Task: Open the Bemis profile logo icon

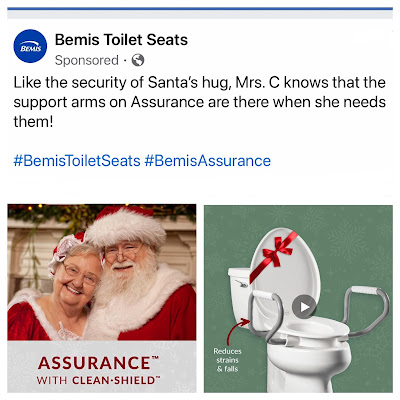Action: point(30,46)
